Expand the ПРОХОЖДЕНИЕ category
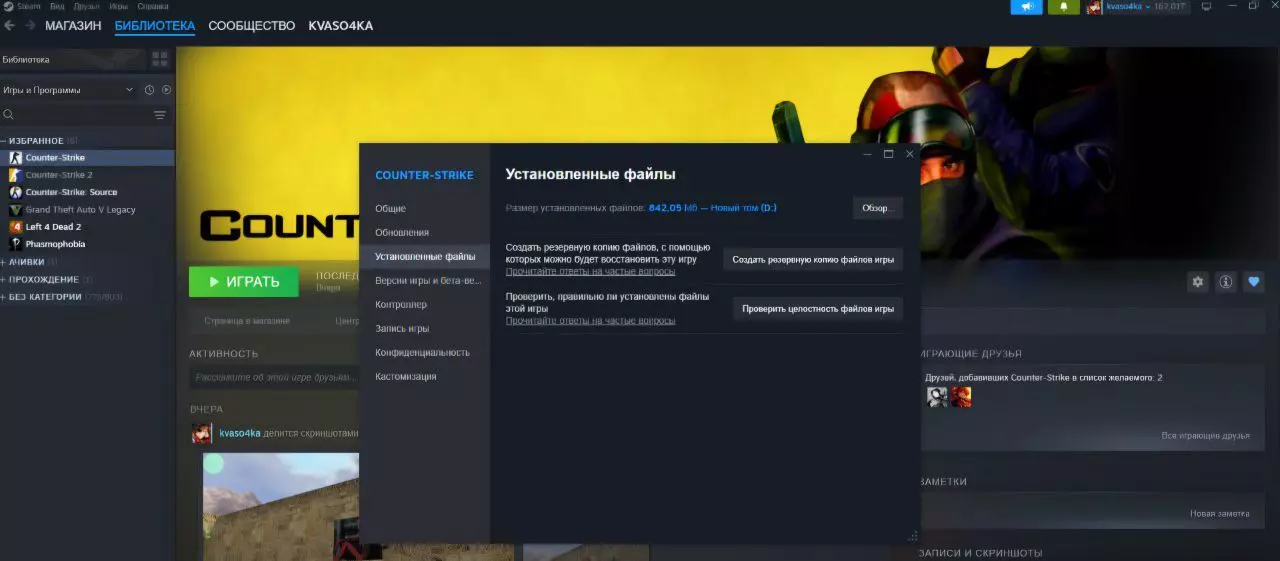 pos(44,280)
